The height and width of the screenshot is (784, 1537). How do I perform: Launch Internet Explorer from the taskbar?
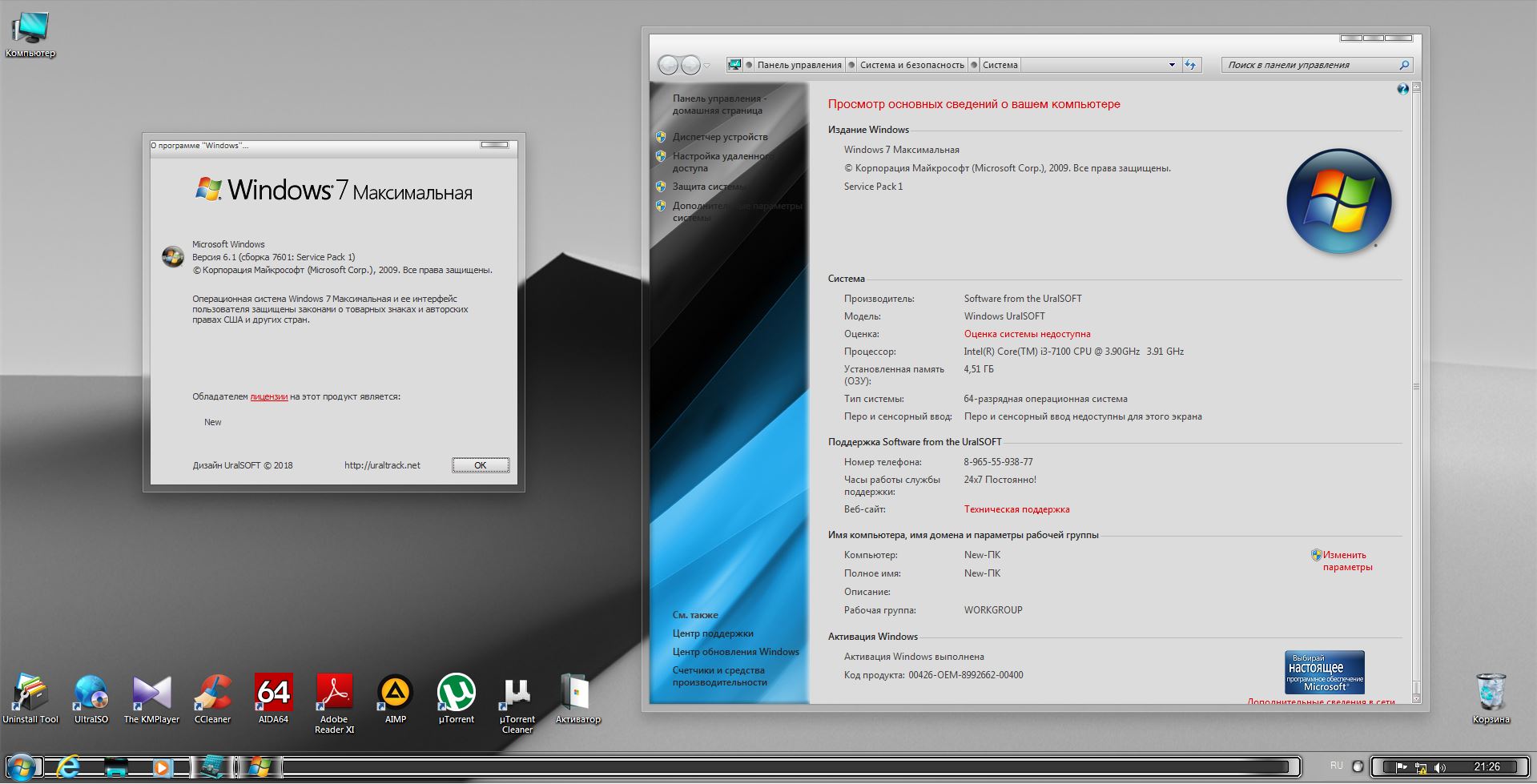69,766
